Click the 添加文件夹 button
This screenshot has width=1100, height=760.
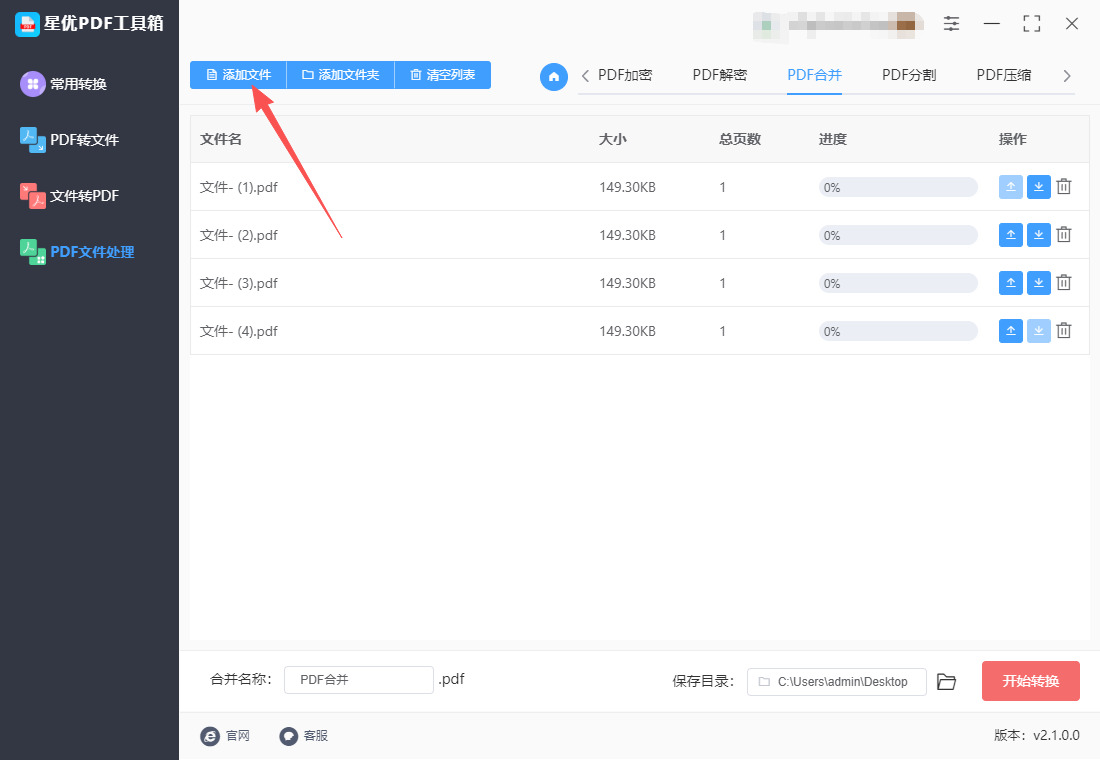point(341,75)
